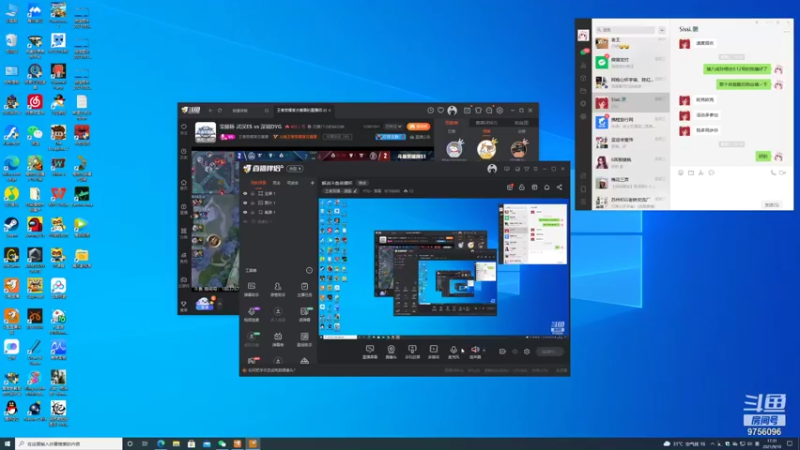Viewport: 800px width, 450px height.
Task: Switch to first tab in Douyu right panel
Action: 452,123
